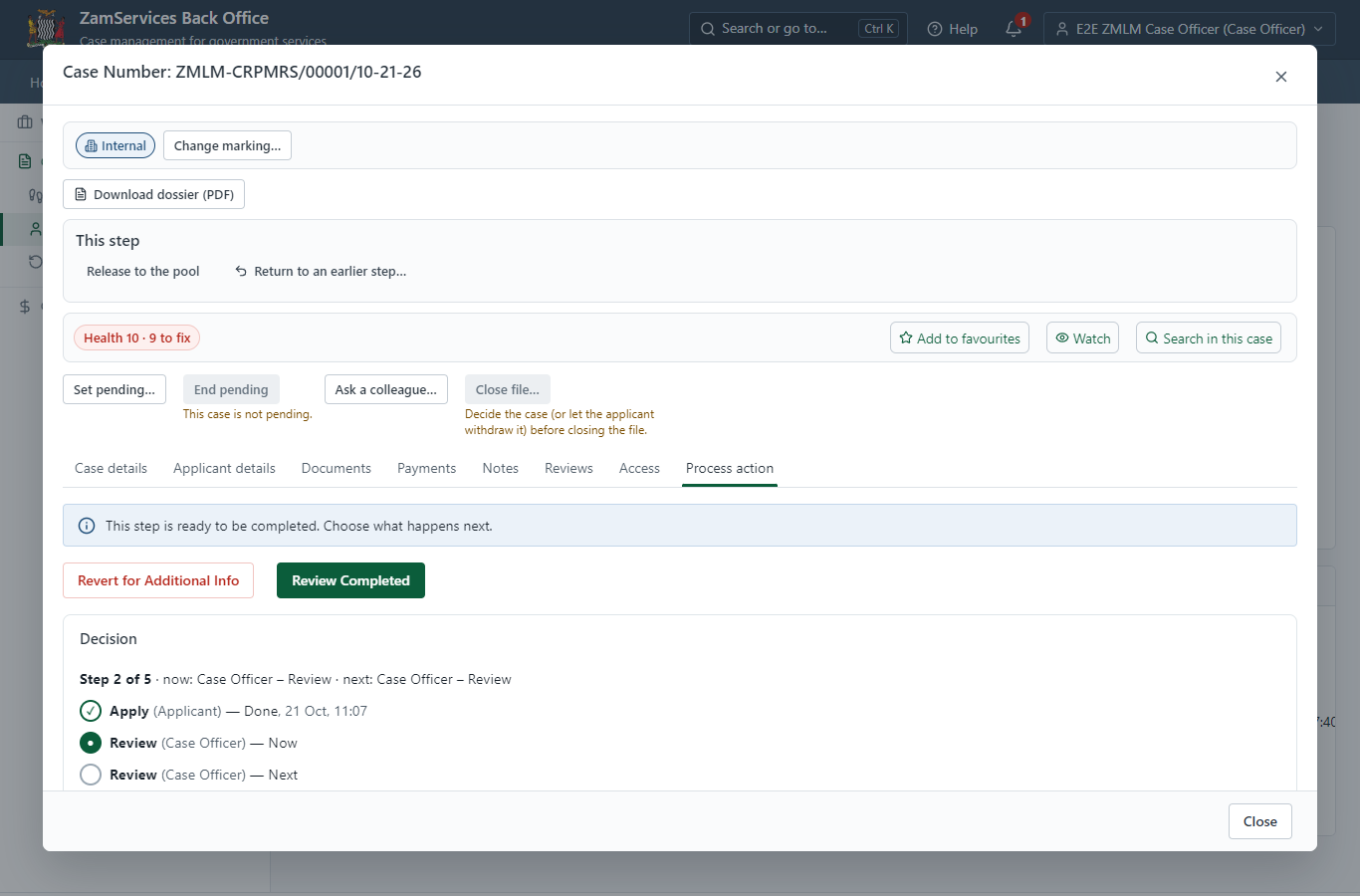Image resolution: width=1360 pixels, height=896 pixels.
Task: Click Release to the pool
Action: (143, 271)
